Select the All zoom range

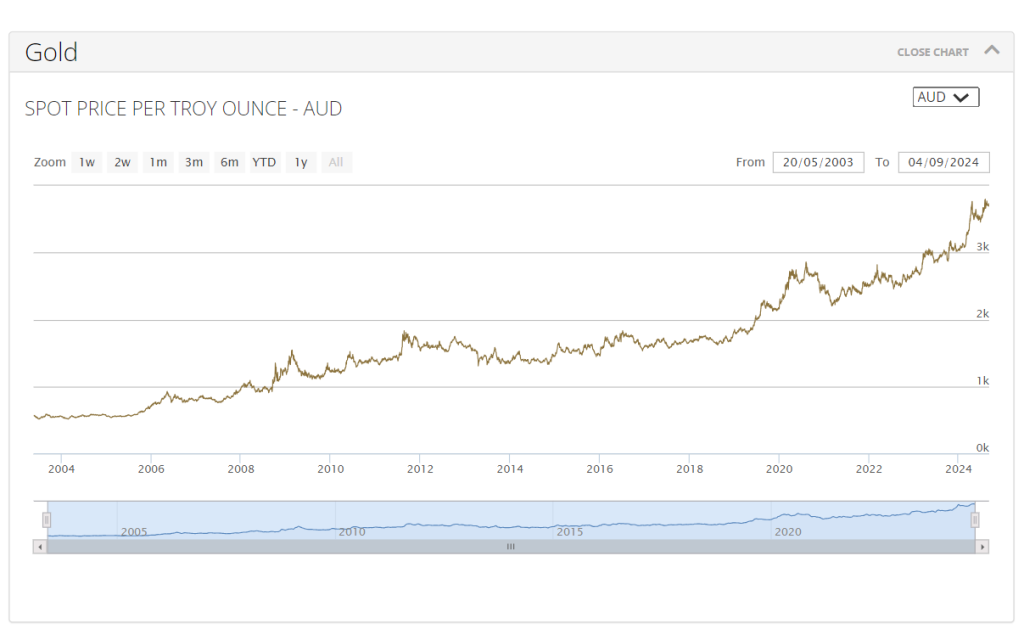point(336,162)
